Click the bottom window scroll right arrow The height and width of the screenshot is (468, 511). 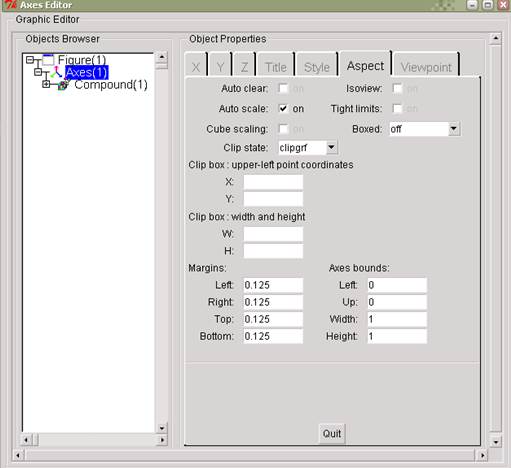(x=482, y=455)
